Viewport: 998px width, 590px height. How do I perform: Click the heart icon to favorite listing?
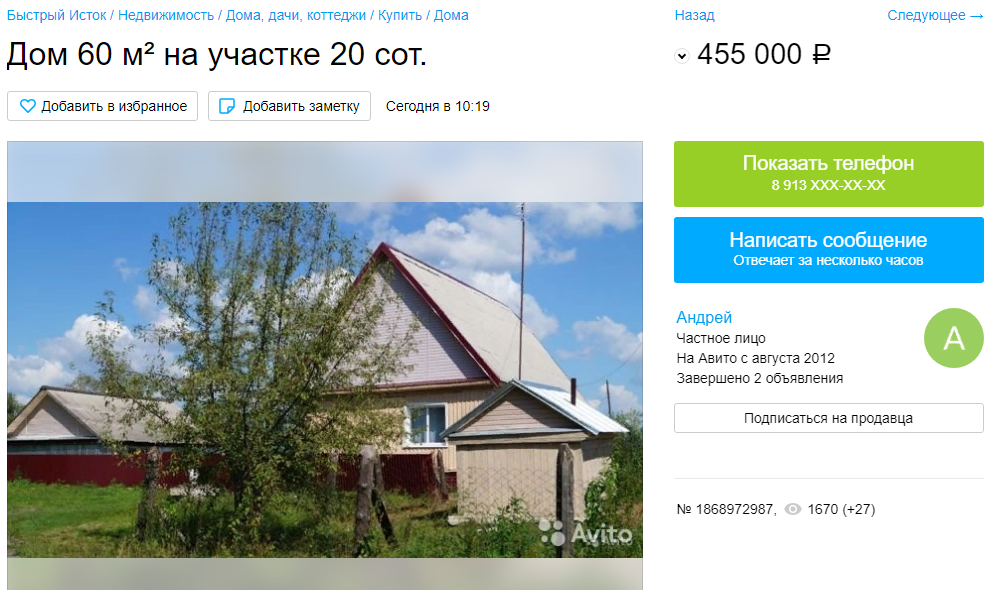tap(27, 106)
